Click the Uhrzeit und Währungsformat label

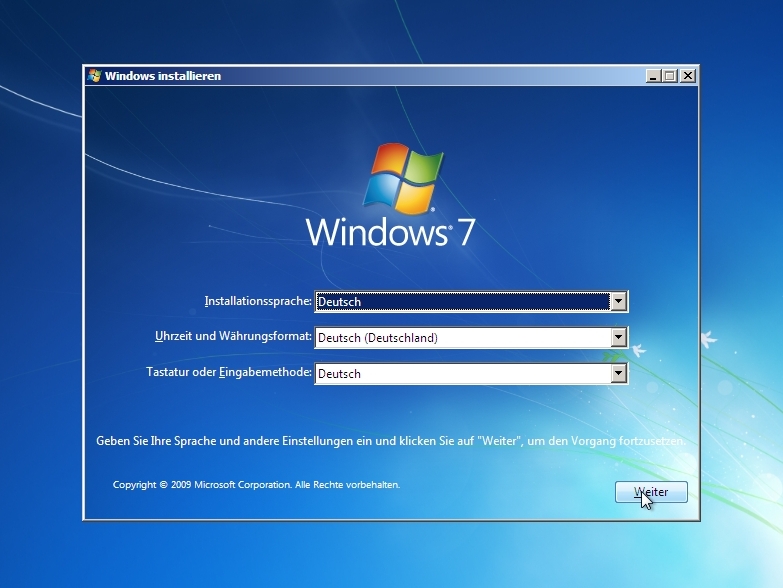[x=233, y=336]
